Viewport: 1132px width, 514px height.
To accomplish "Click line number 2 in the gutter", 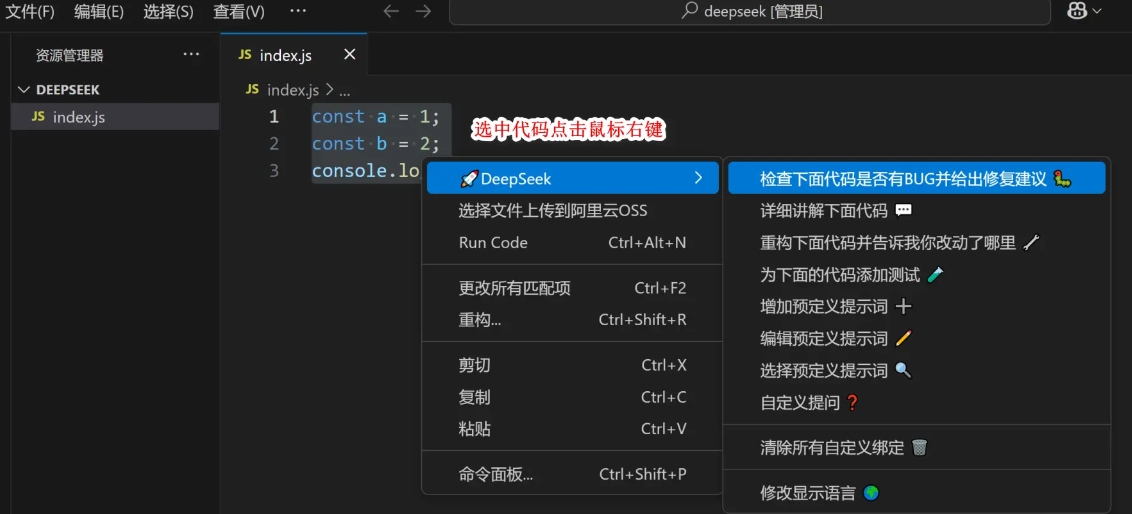I will [x=274, y=144].
